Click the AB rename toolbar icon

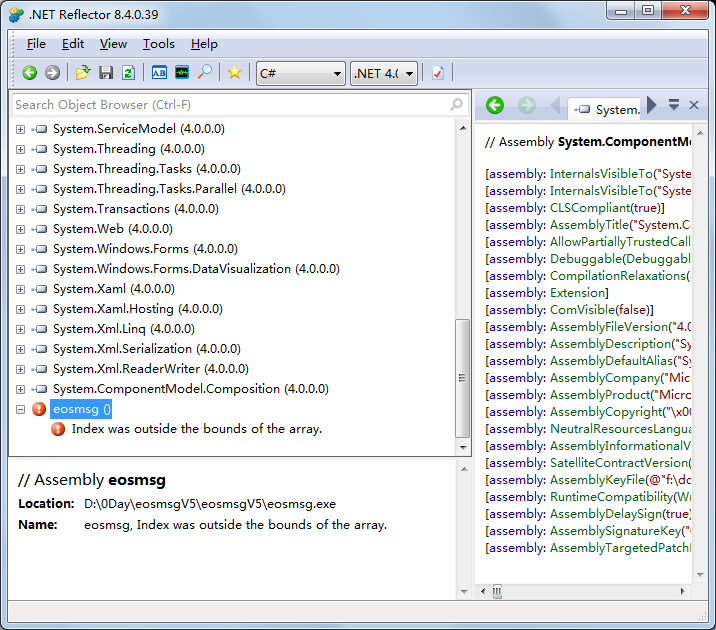point(159,73)
